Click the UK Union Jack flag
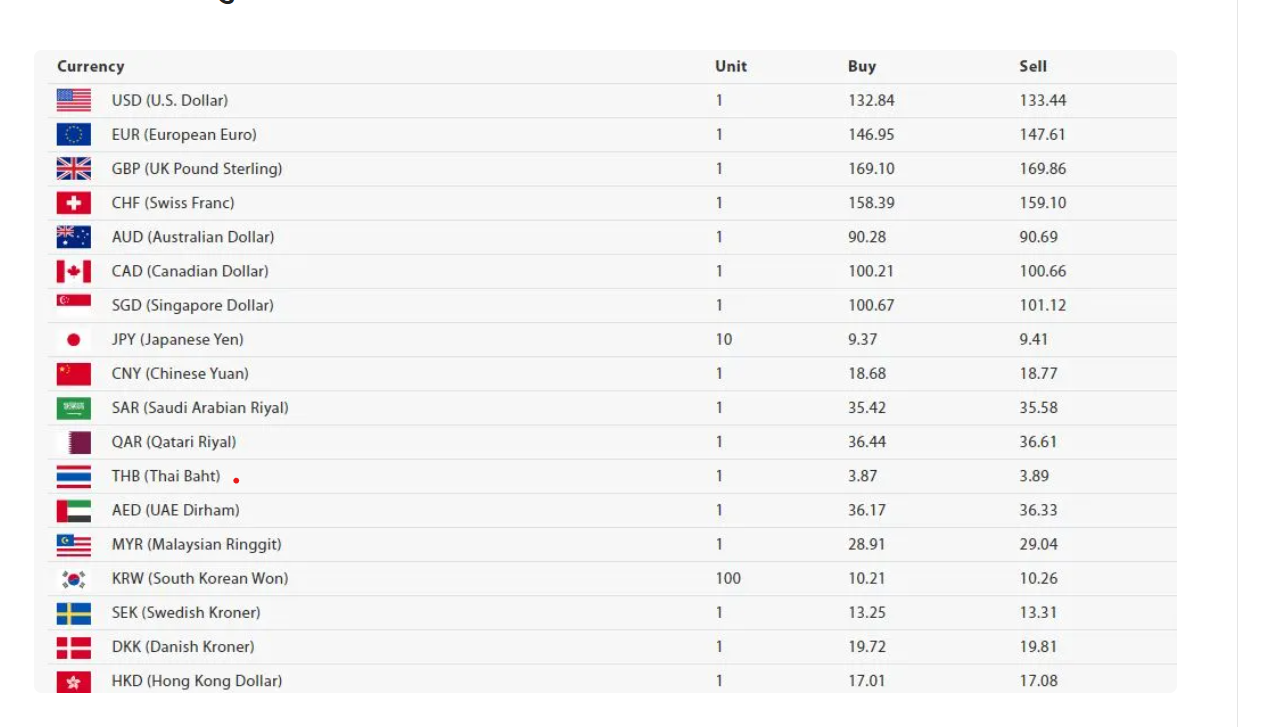This screenshot has height=727, width=1270. (x=74, y=168)
